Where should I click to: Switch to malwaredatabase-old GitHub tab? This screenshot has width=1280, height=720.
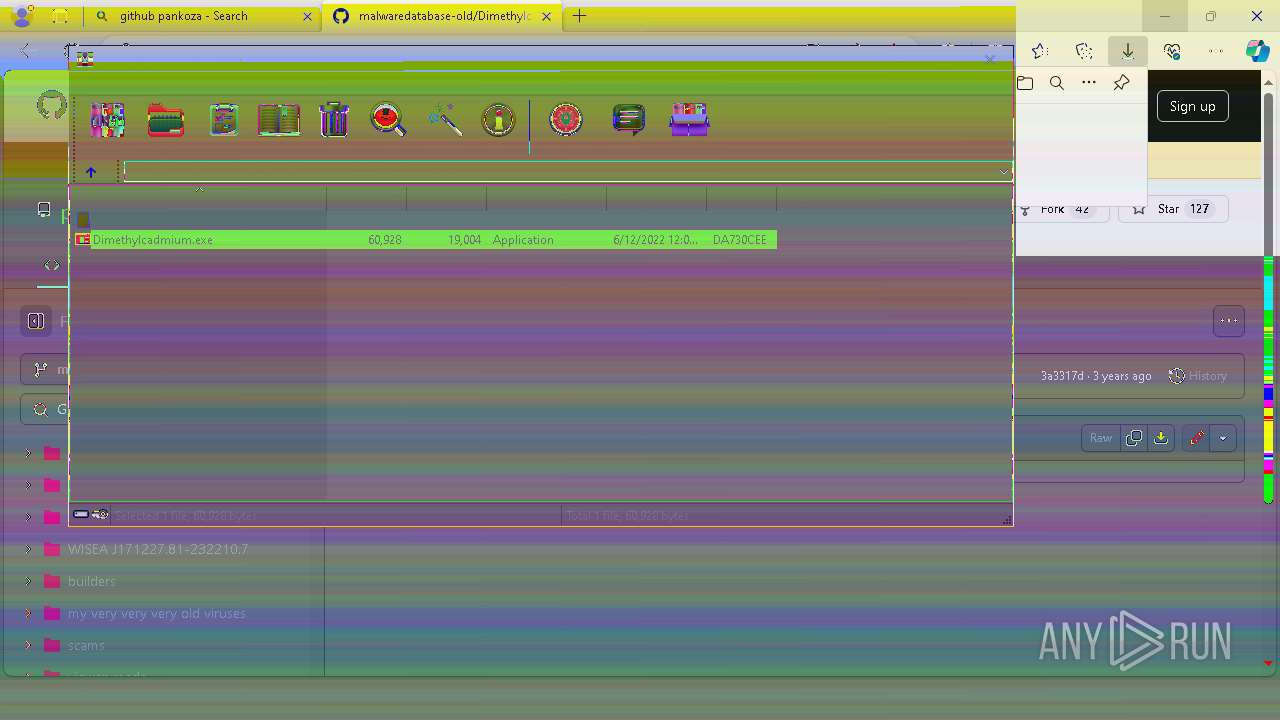coord(441,16)
